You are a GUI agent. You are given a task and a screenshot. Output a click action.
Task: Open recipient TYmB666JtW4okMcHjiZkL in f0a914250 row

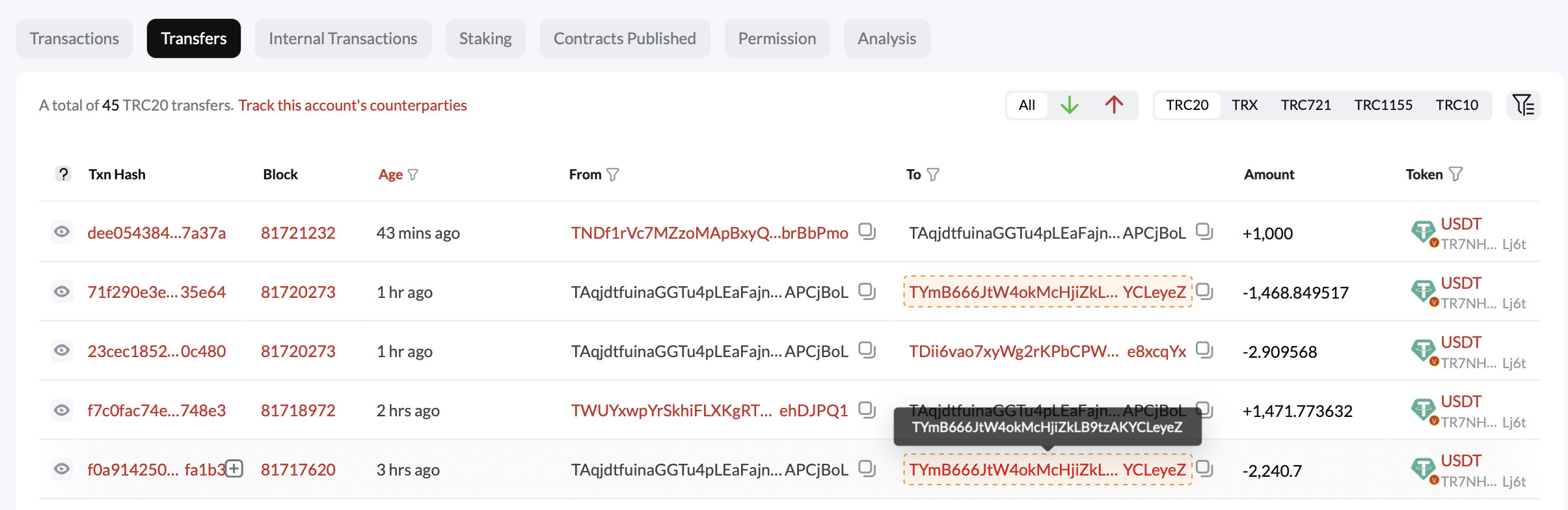[1048, 470]
